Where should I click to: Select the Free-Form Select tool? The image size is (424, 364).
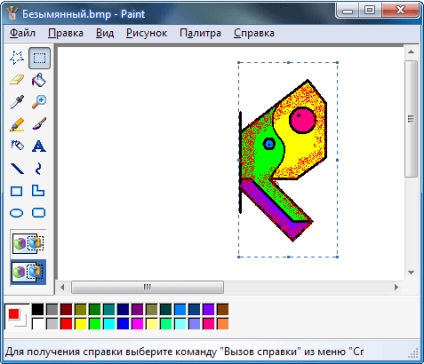[17, 58]
